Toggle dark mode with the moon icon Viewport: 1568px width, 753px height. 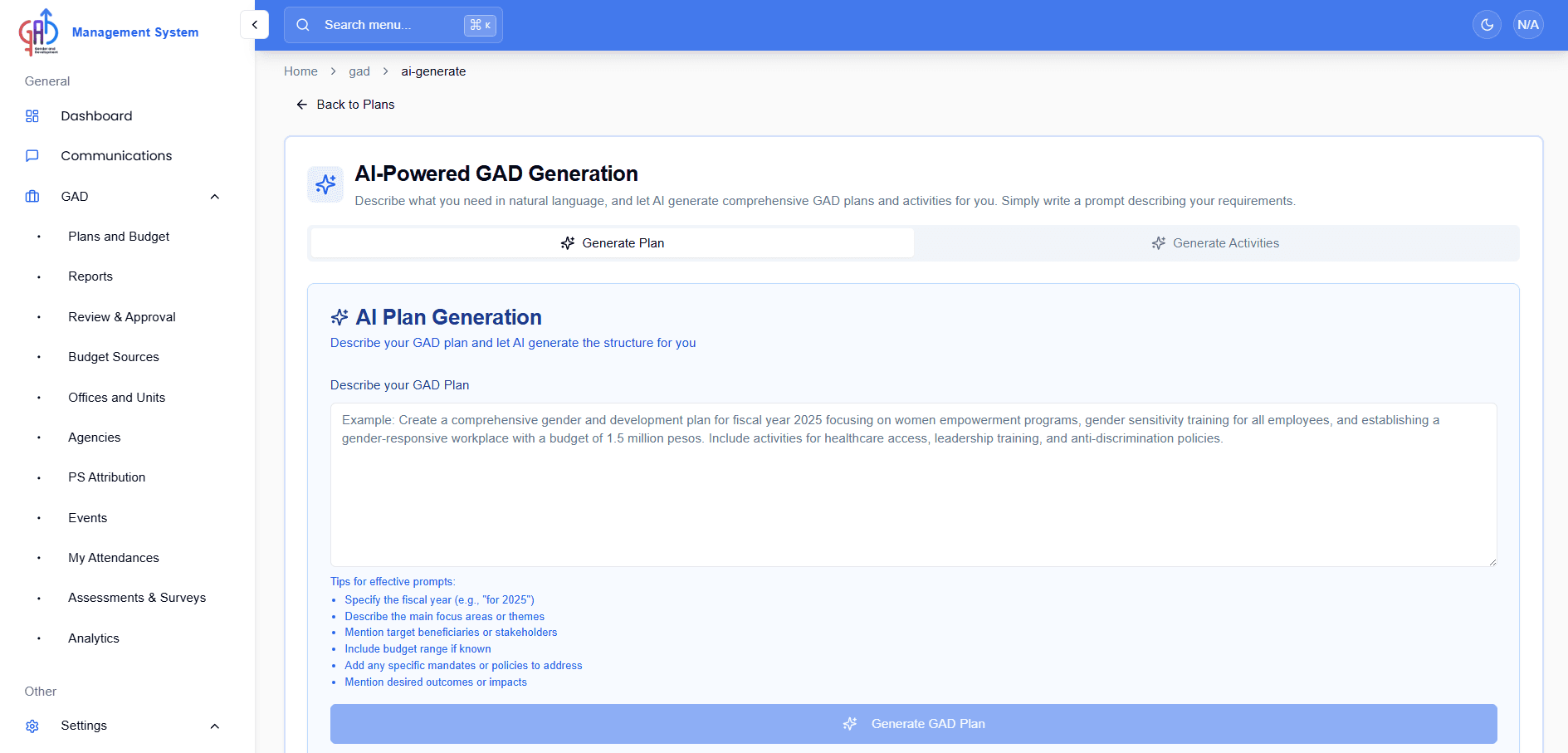coord(1486,24)
